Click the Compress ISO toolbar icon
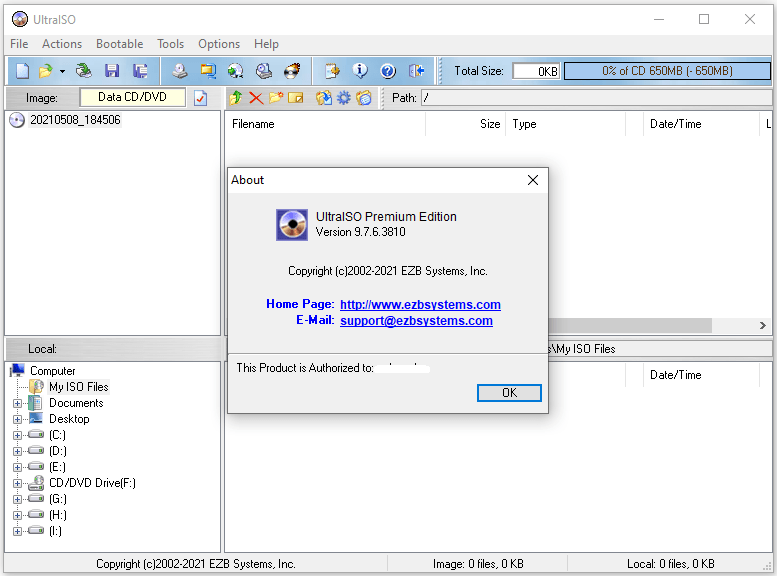The height and width of the screenshot is (576, 777). 208,71
